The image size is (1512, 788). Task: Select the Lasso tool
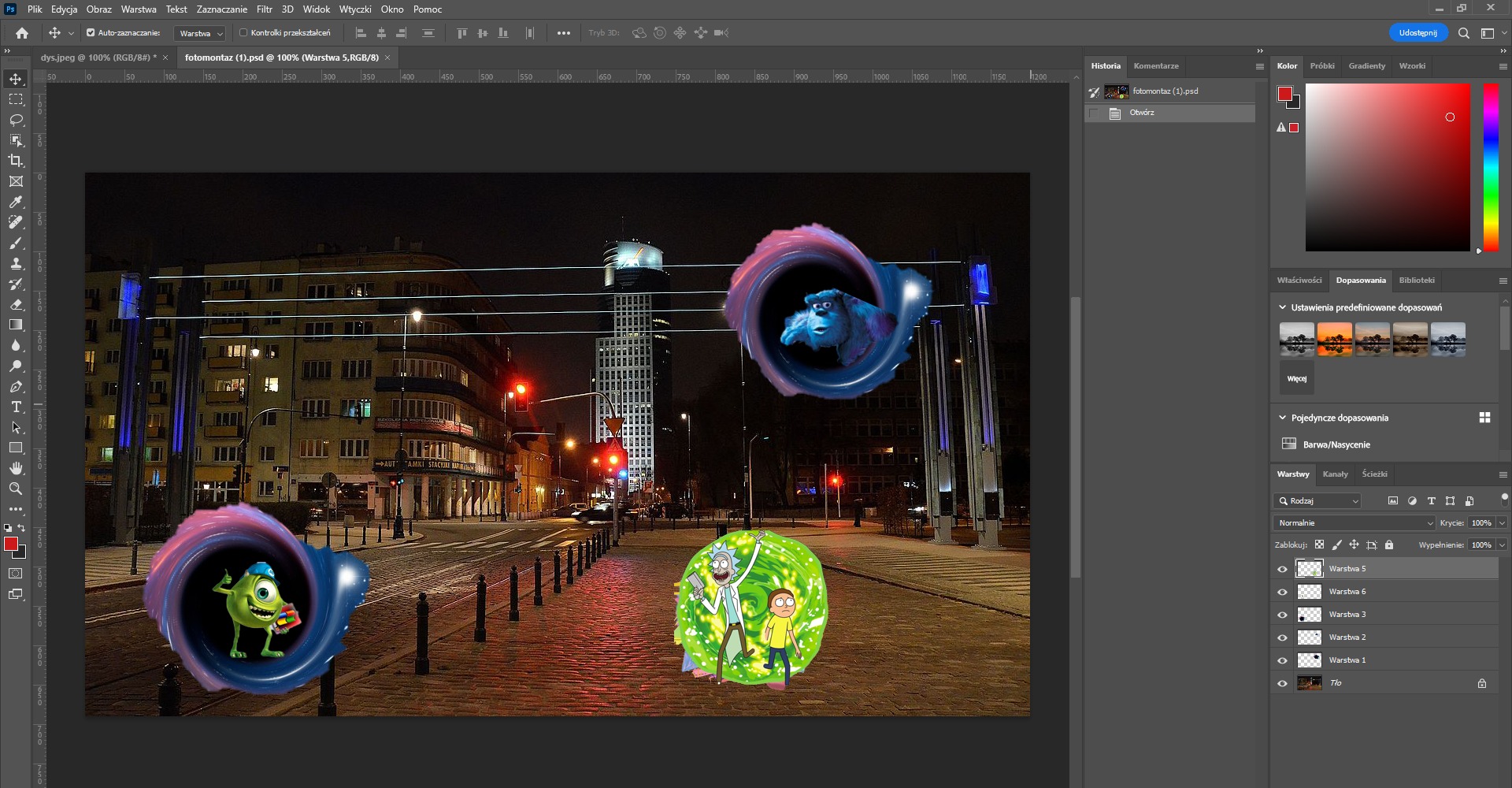pyautogui.click(x=16, y=120)
